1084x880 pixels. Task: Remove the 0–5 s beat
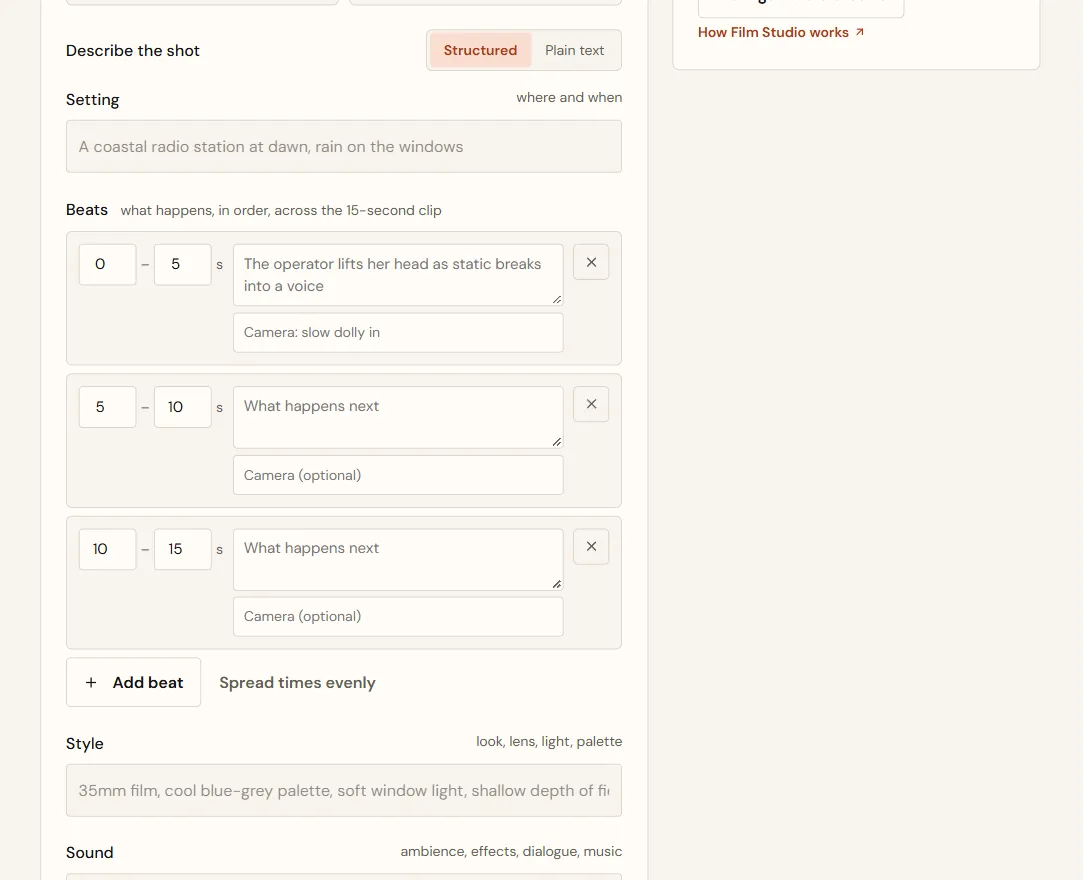pyautogui.click(x=591, y=262)
